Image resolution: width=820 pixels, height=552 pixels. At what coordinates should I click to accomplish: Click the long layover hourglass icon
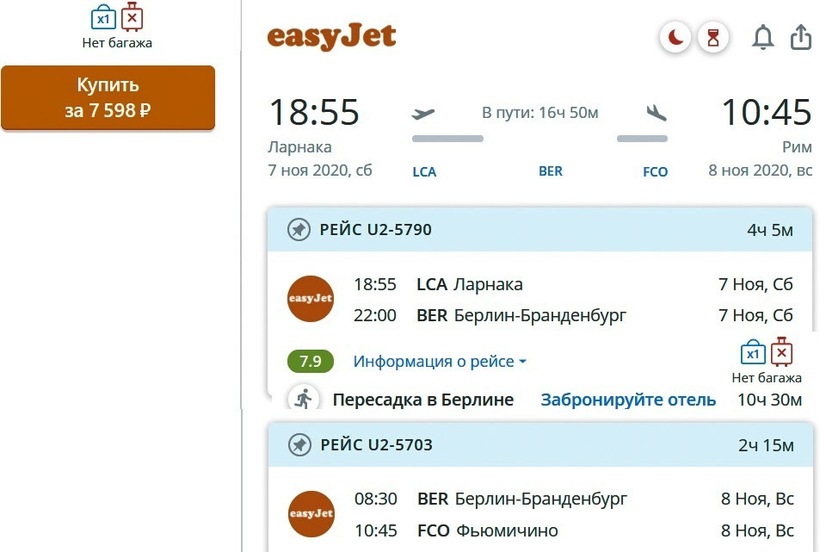coord(712,38)
